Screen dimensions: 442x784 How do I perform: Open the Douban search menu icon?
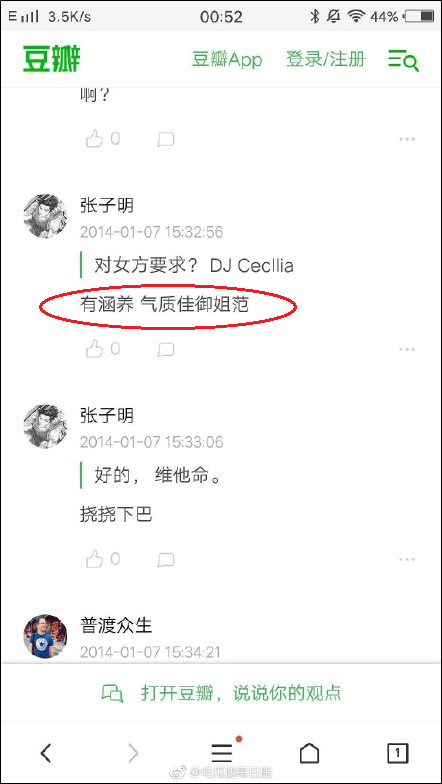click(404, 60)
